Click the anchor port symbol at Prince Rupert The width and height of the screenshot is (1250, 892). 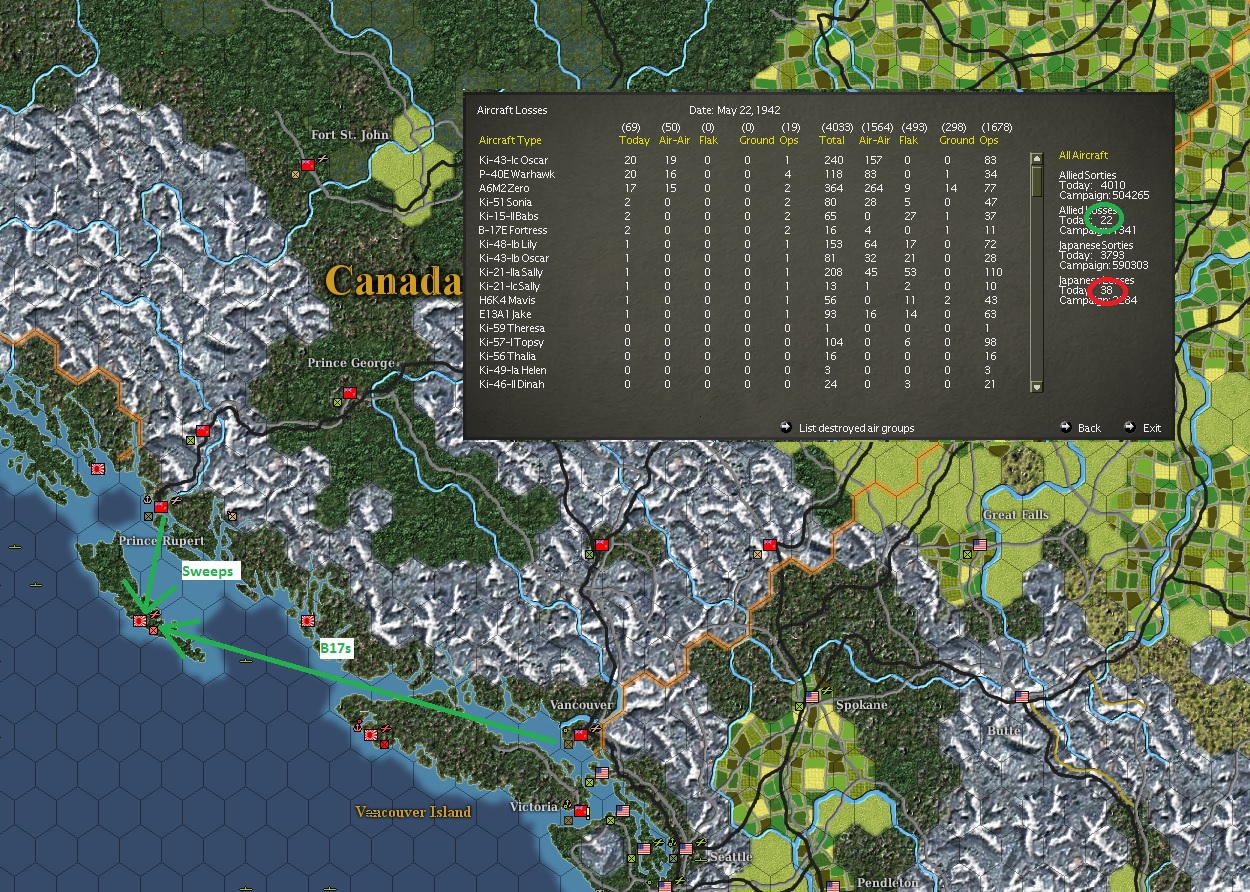(148, 498)
